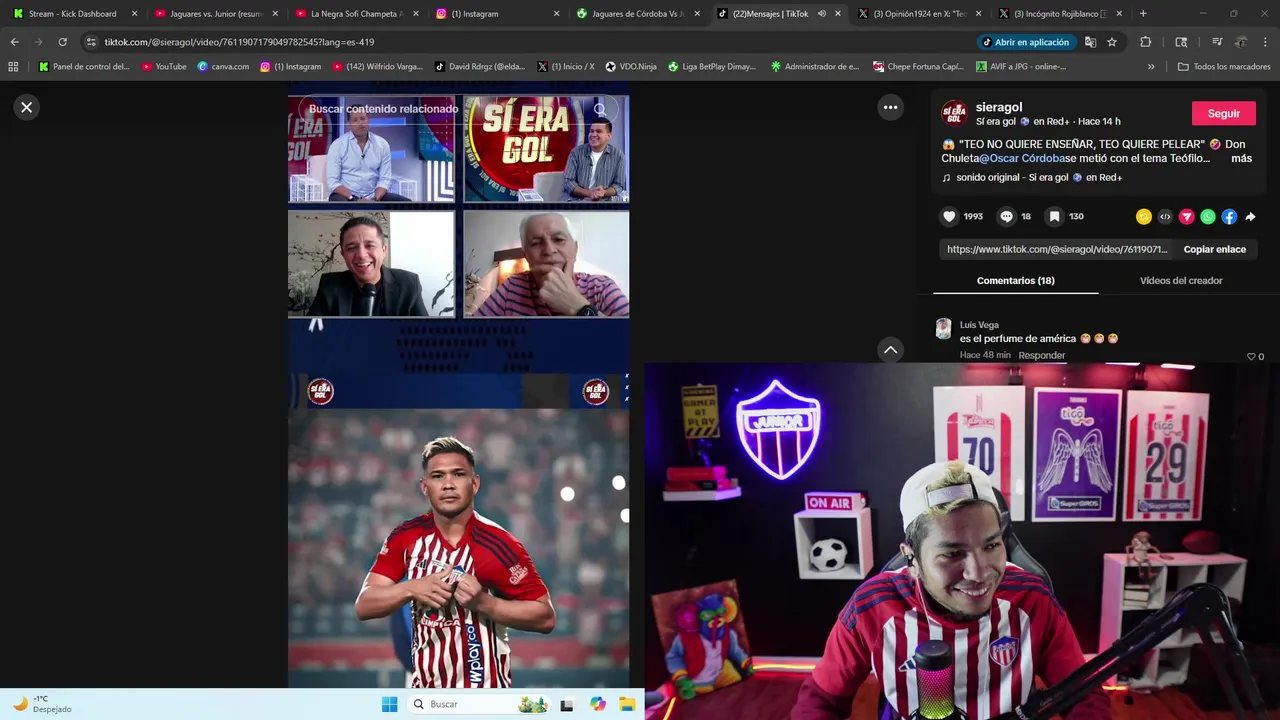This screenshot has height=720, width=1280.
Task: Switch to Instagram browser tab
Action: pos(497,14)
